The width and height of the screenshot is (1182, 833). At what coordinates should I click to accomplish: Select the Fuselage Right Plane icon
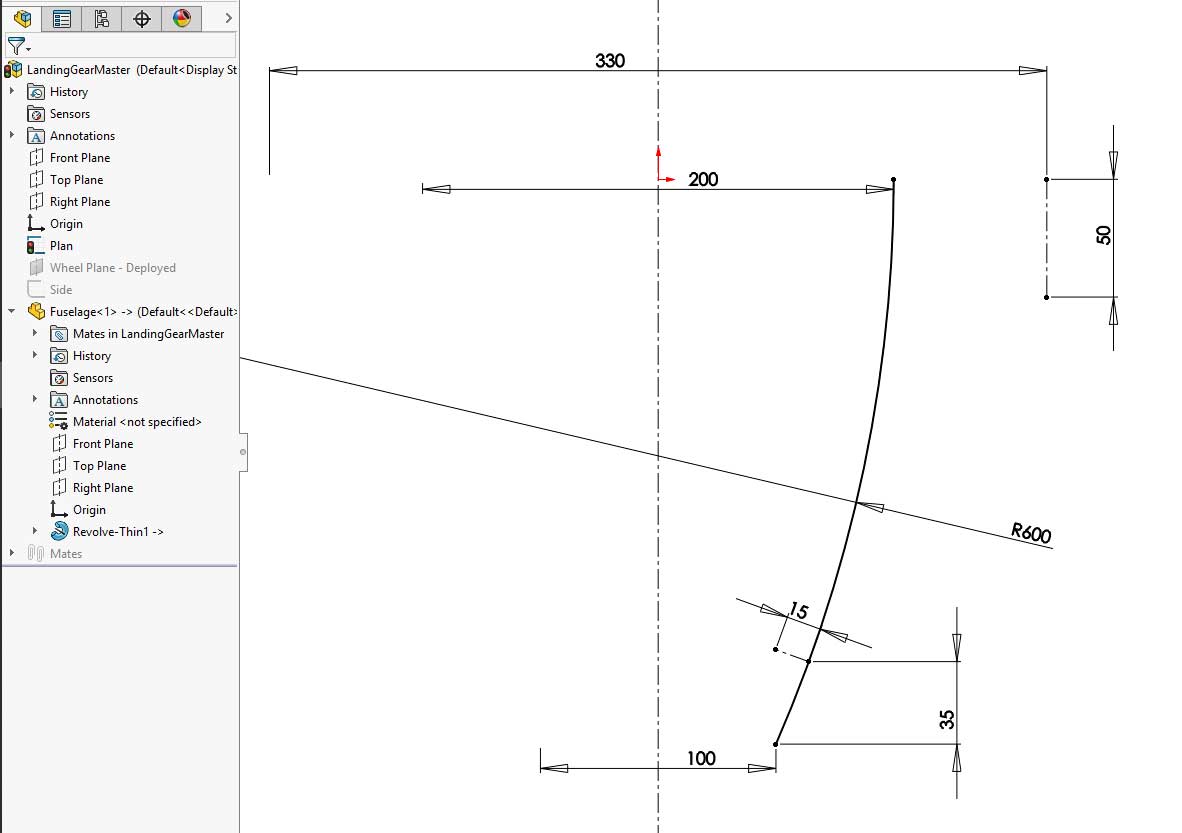pos(59,487)
